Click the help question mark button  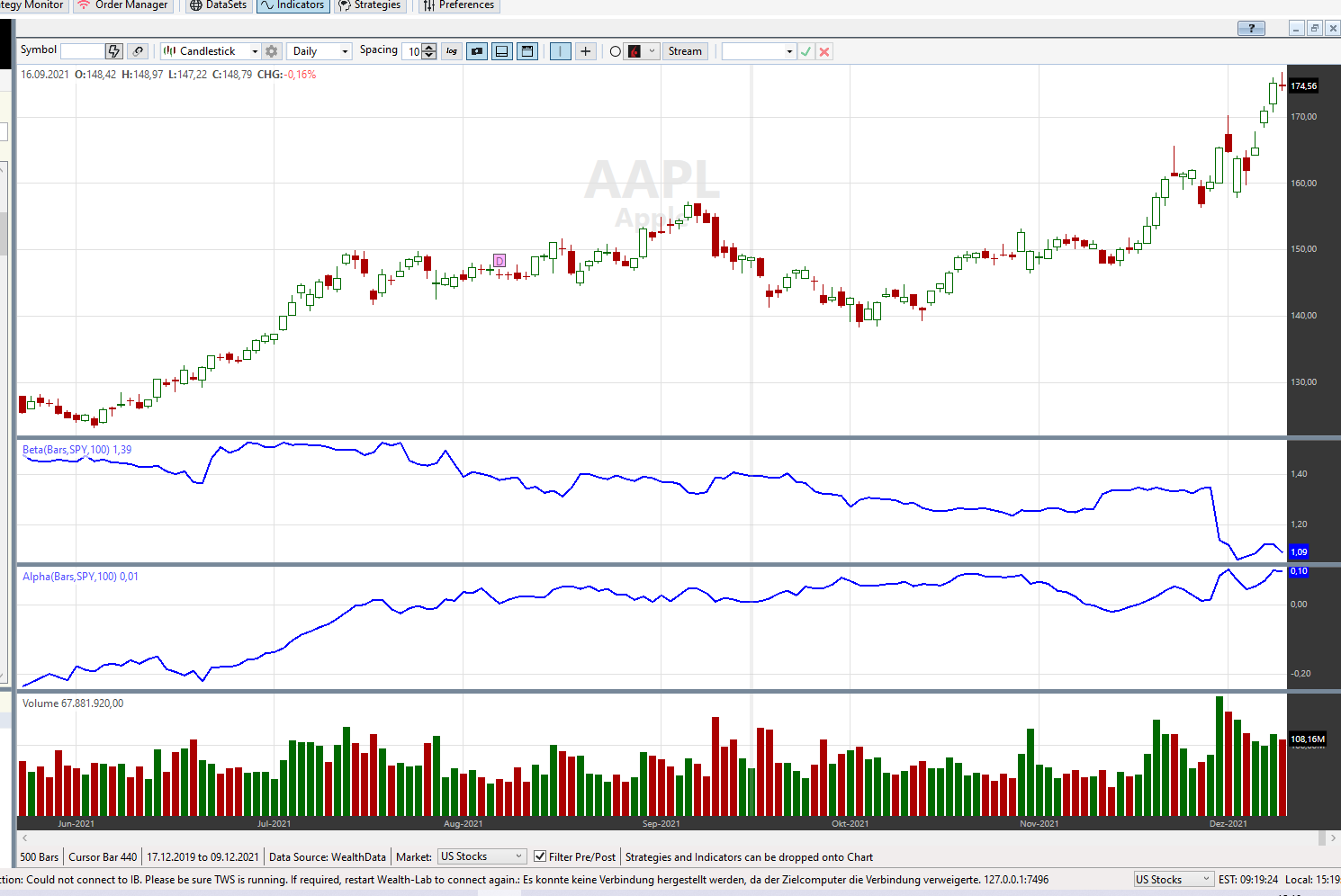click(x=1251, y=28)
